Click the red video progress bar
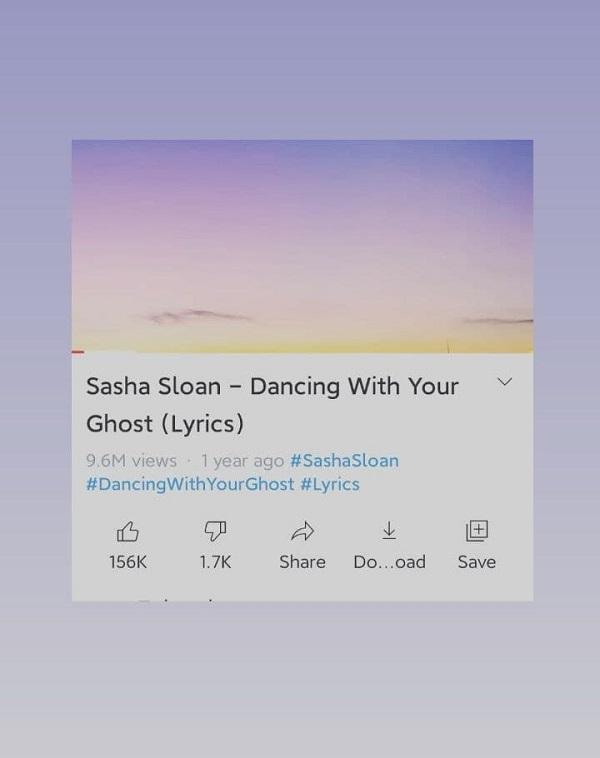 pos(78,352)
